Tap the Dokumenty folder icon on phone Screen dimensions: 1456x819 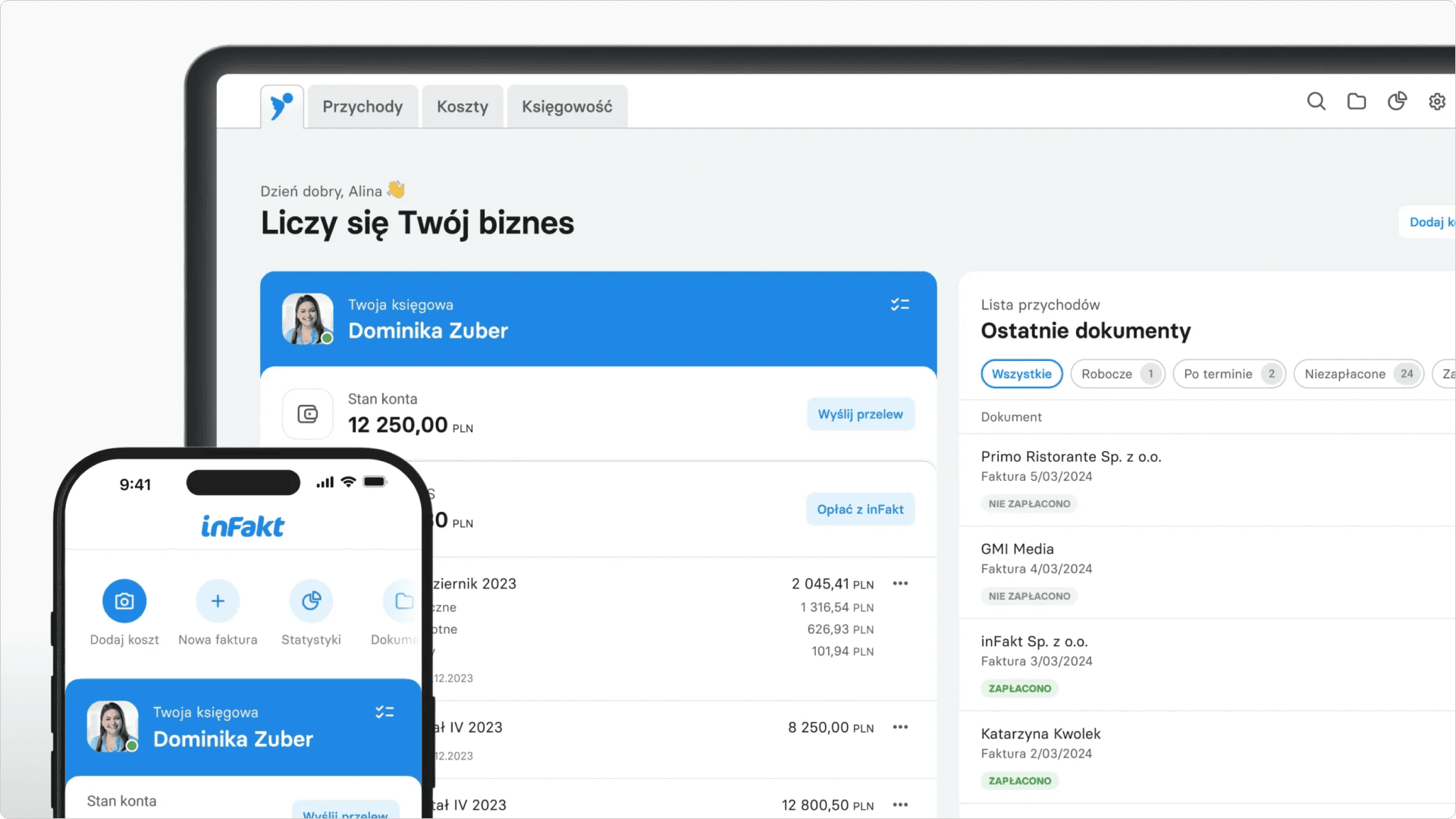coord(402,601)
